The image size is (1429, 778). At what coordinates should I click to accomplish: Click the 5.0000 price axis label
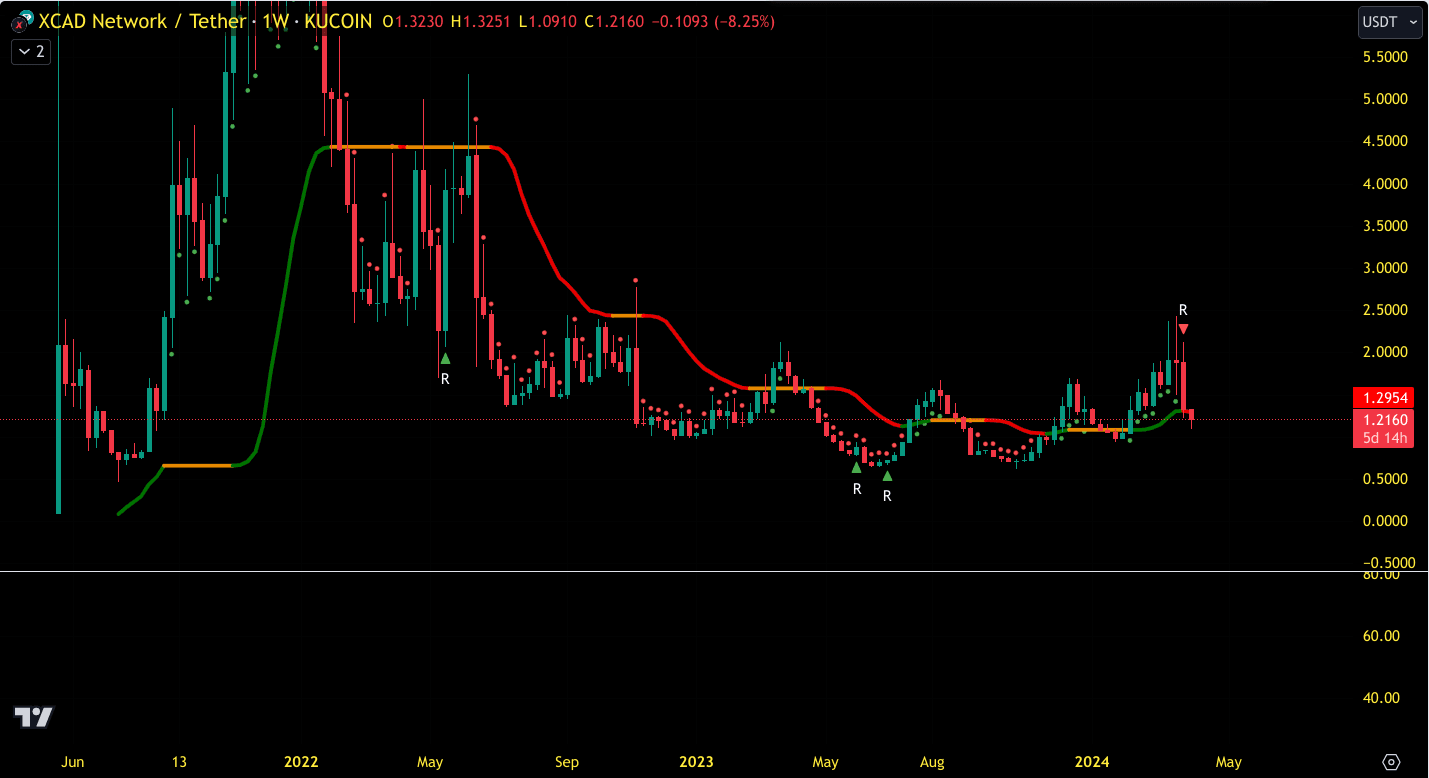pos(1384,99)
